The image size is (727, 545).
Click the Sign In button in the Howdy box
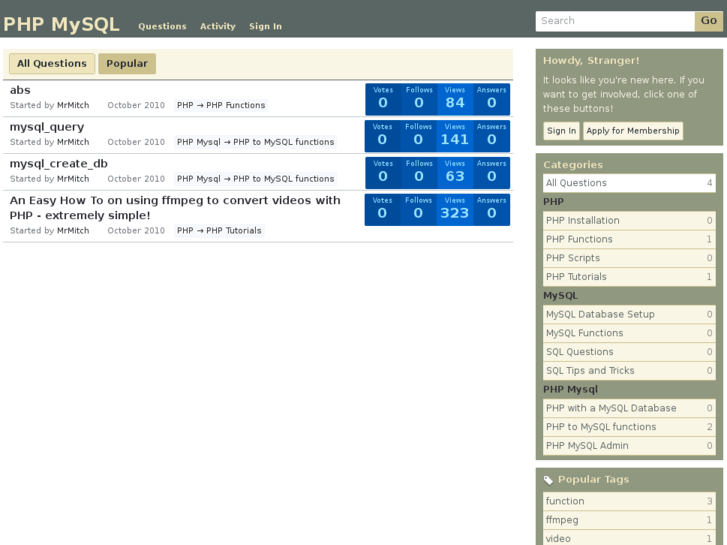561,131
